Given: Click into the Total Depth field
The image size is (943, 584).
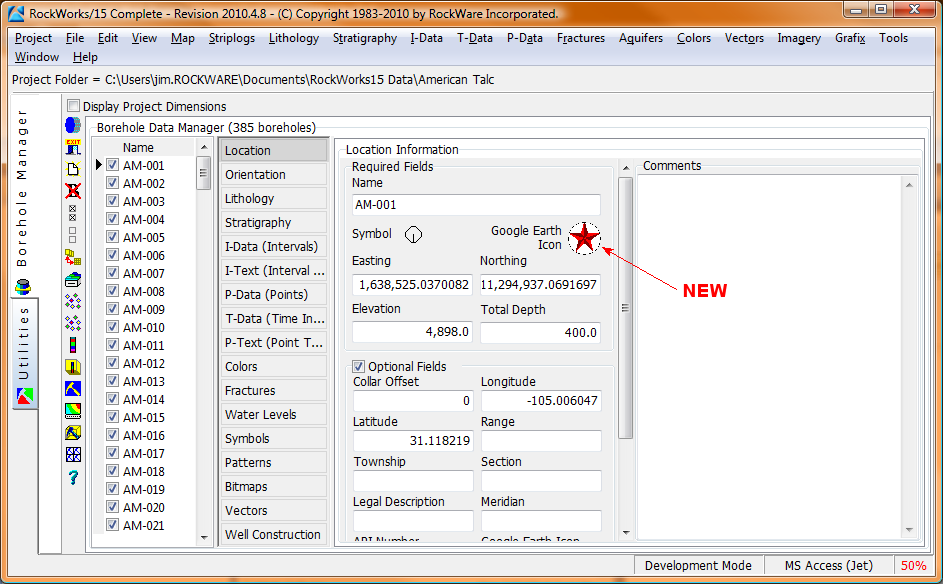Looking at the screenshot, I should [x=540, y=333].
